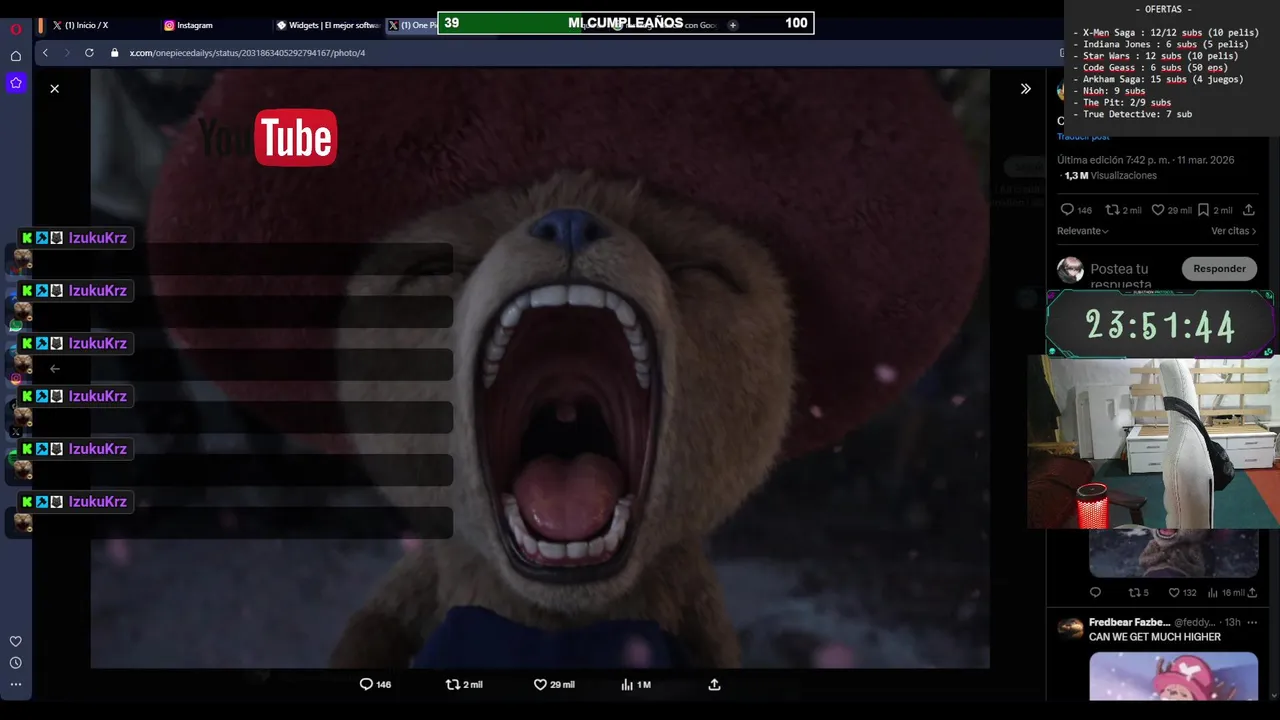The image size is (1280, 720).
Task: Open Opera sidebar three-dot more menu
Action: coord(16,685)
